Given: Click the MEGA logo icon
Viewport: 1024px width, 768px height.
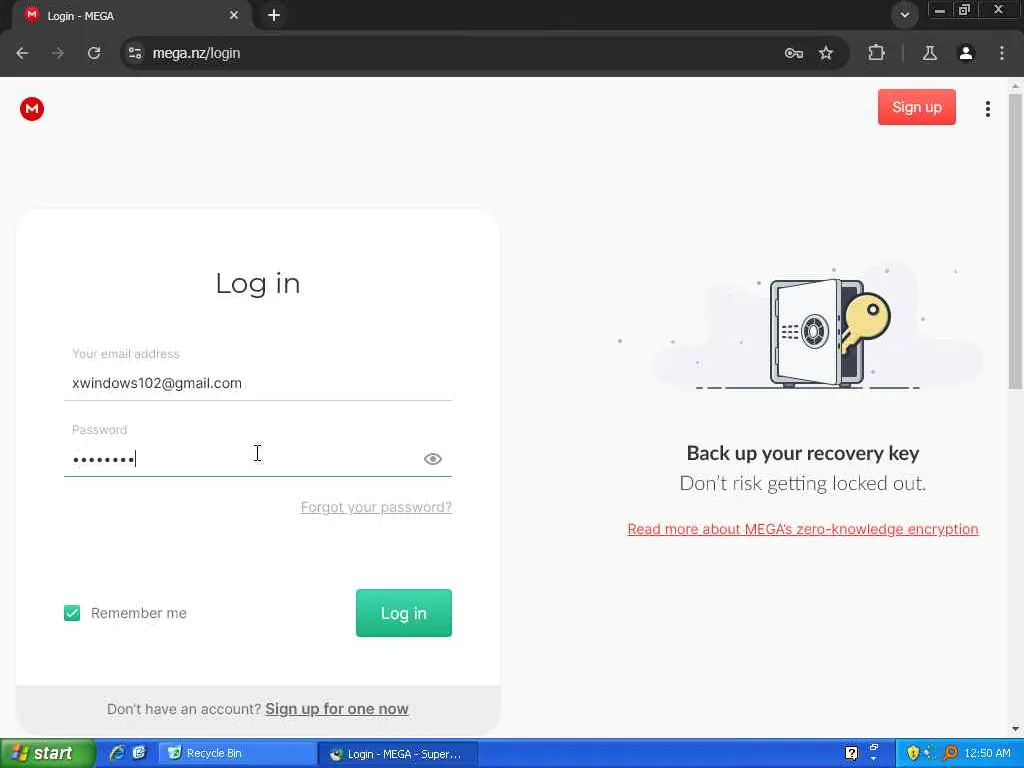Looking at the screenshot, I should click(x=31, y=108).
